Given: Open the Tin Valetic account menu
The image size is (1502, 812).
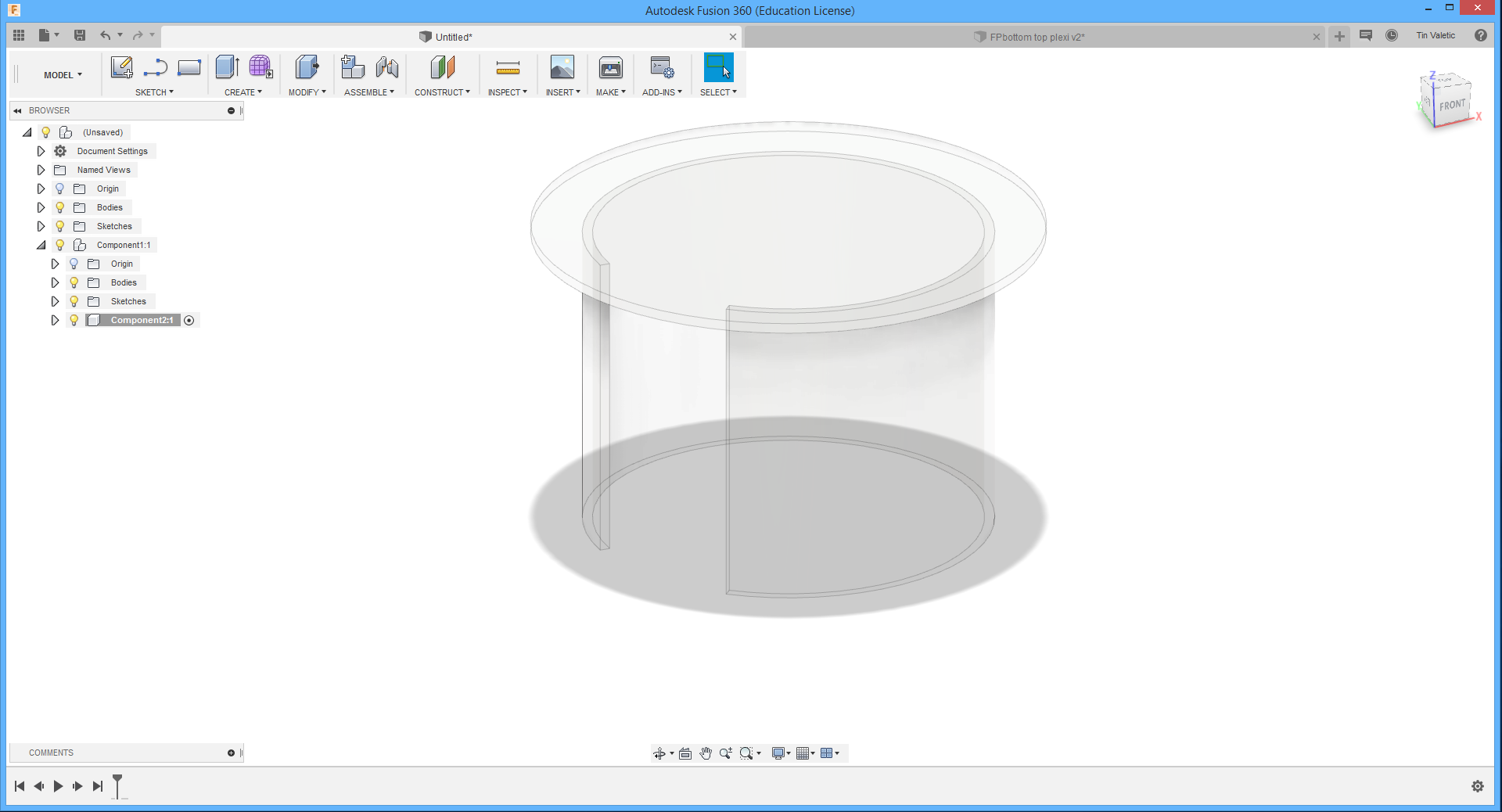Looking at the screenshot, I should pos(1436,35).
